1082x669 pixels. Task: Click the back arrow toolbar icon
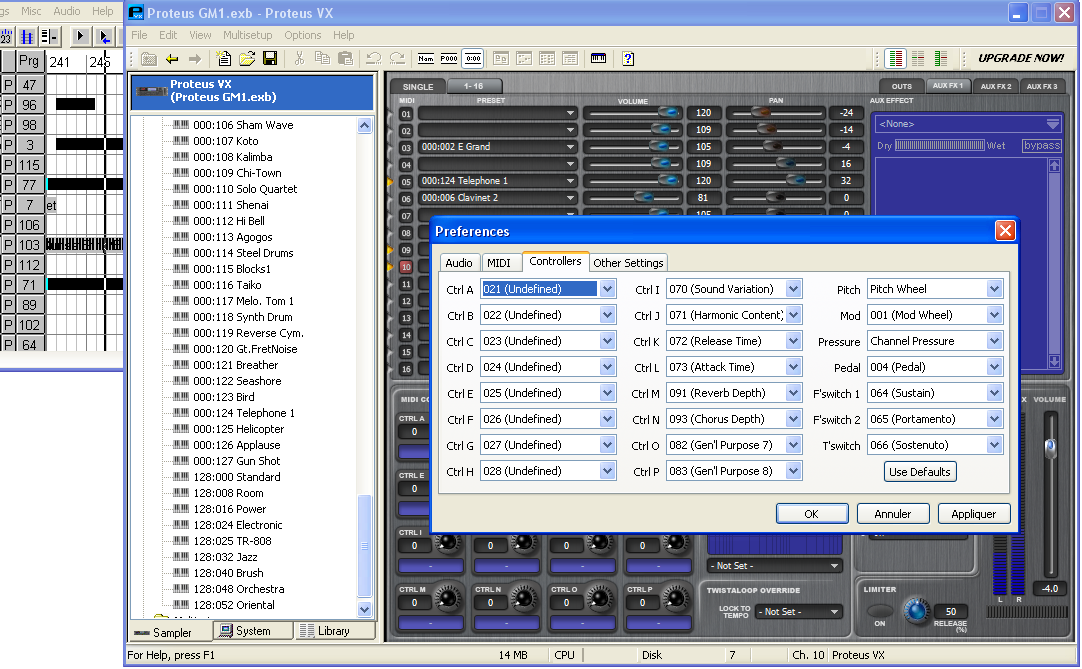pos(172,59)
